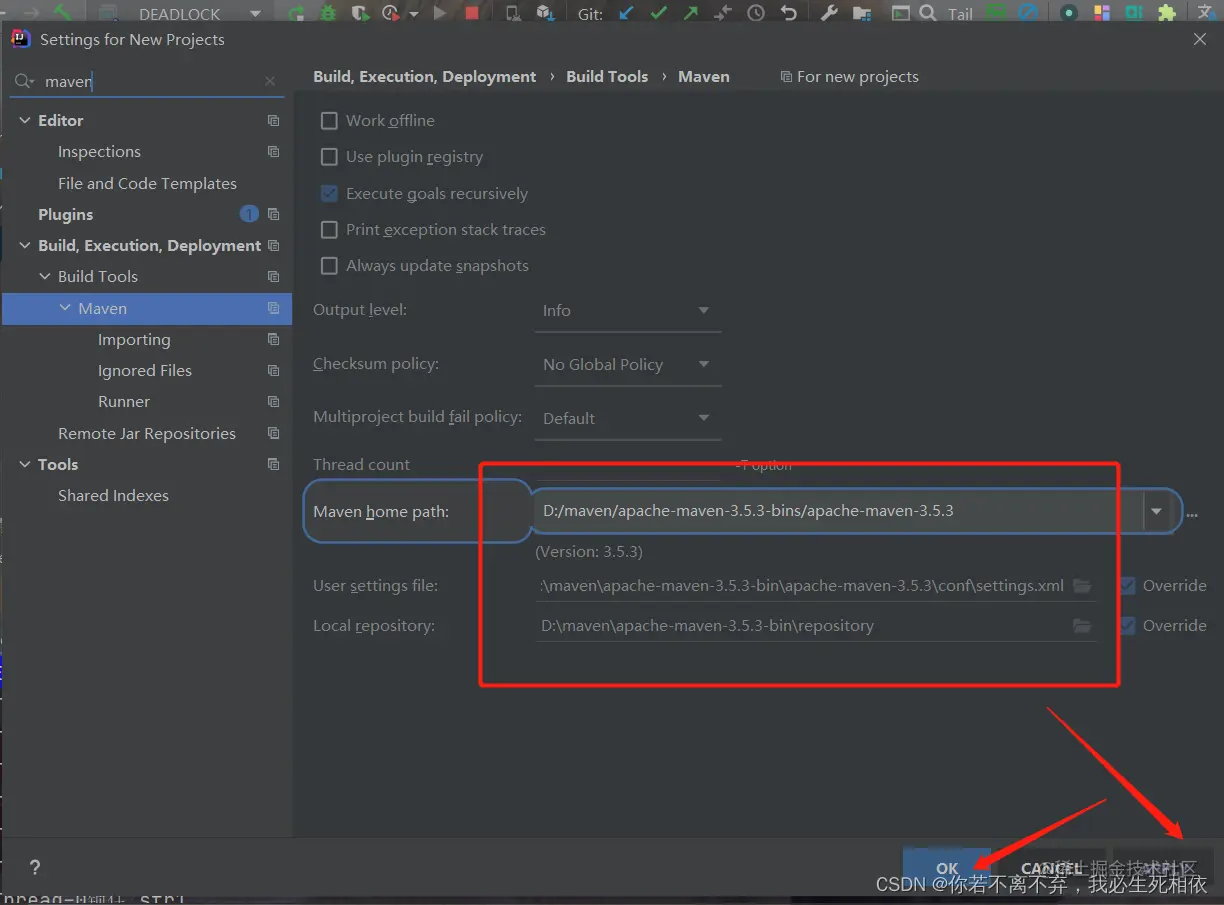
Task: Toggle Execute goals recursively checkbox
Action: coord(329,193)
